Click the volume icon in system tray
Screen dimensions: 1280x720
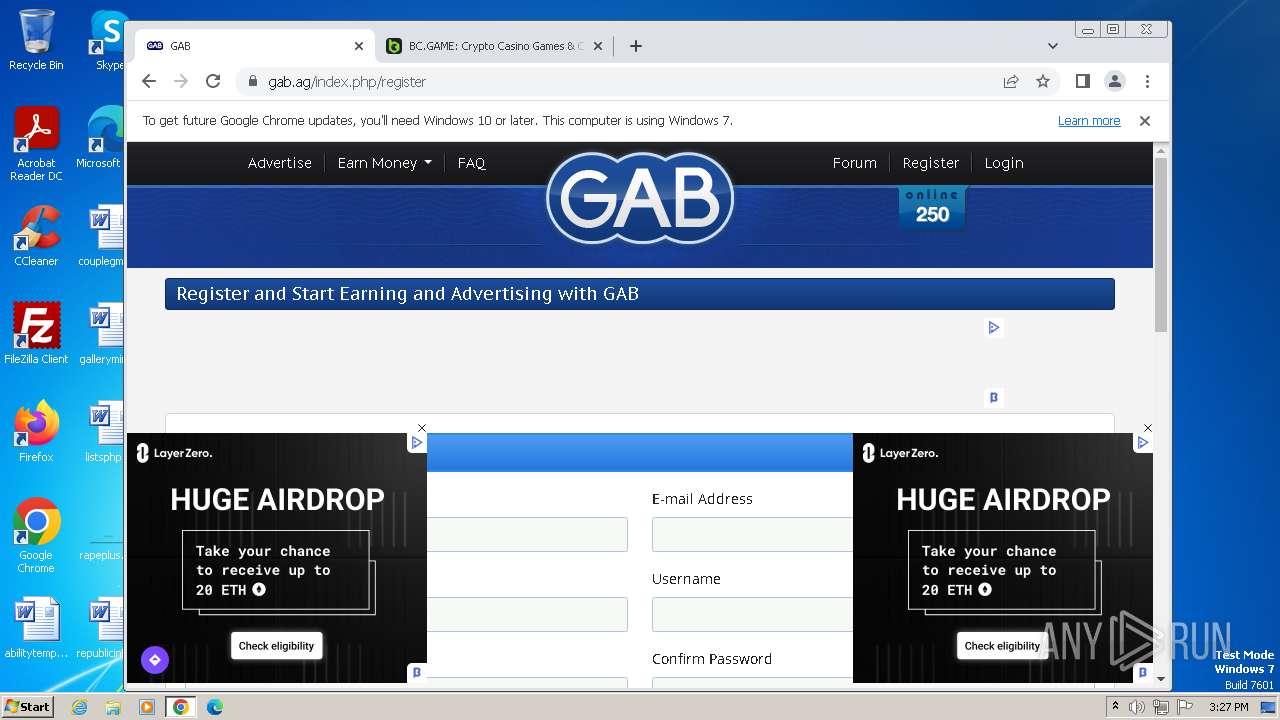click(x=1137, y=707)
